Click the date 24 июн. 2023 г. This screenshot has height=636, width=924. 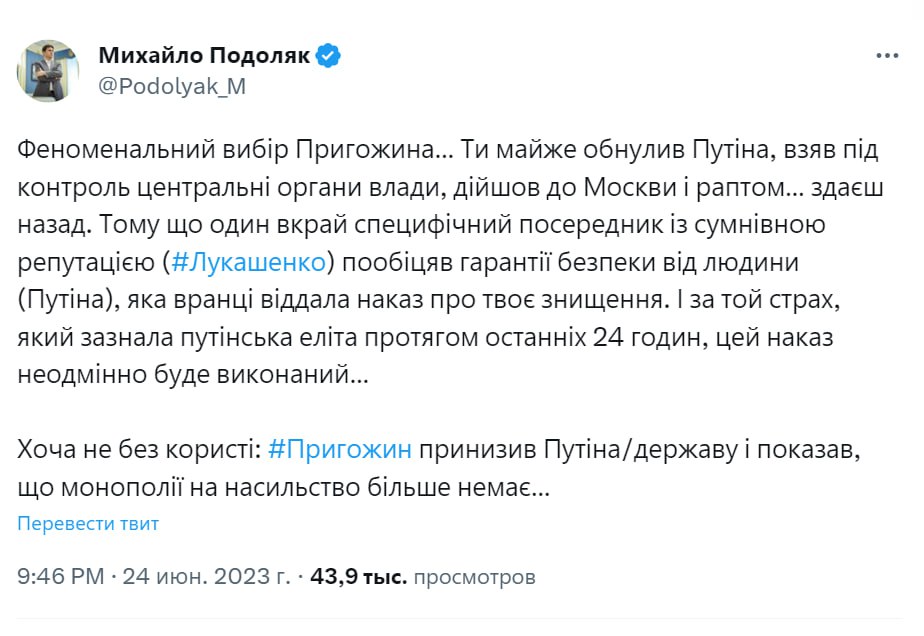coord(206,577)
